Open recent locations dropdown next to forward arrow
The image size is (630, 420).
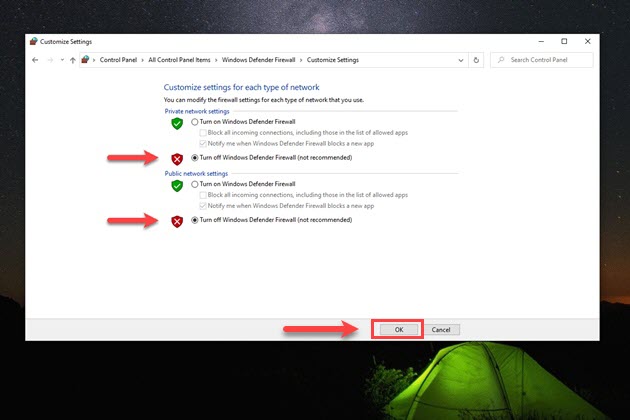point(62,60)
